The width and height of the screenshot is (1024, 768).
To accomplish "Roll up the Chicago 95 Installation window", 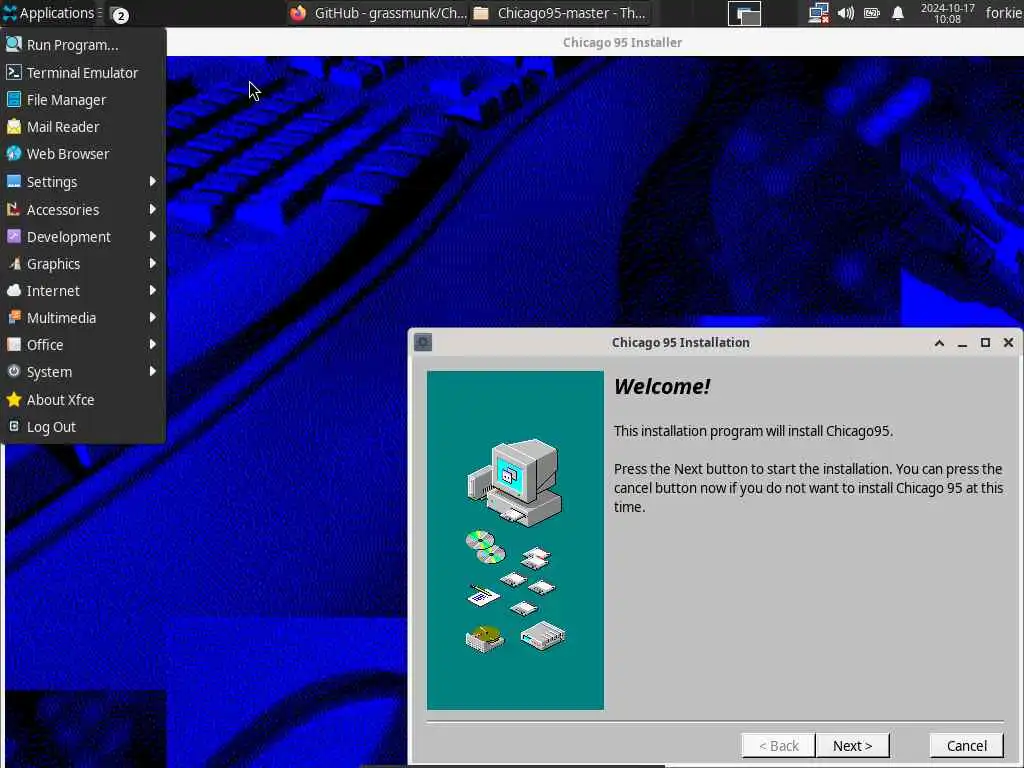I will coord(939,343).
